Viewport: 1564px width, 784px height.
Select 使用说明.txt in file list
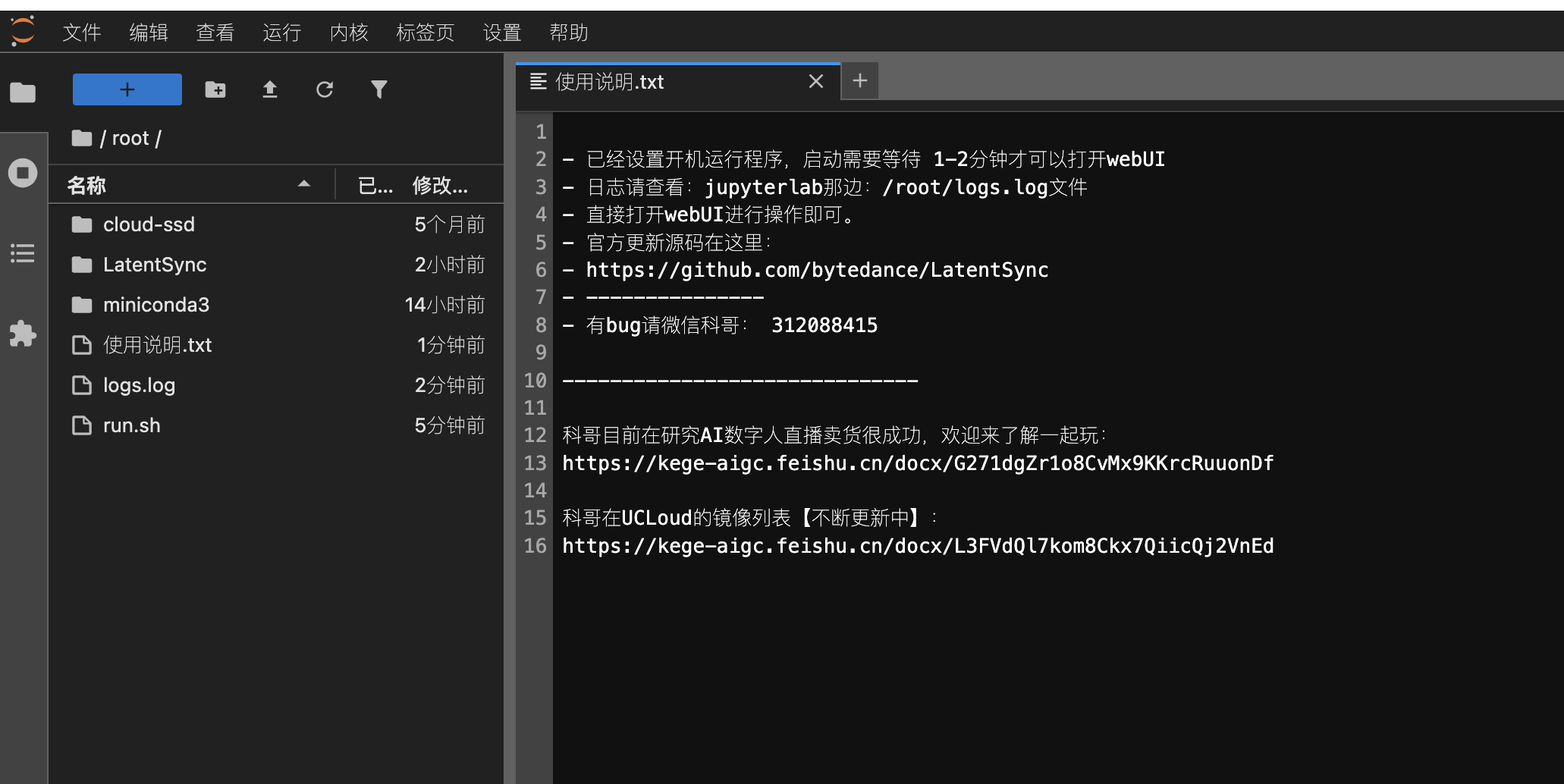pyautogui.click(x=276, y=345)
